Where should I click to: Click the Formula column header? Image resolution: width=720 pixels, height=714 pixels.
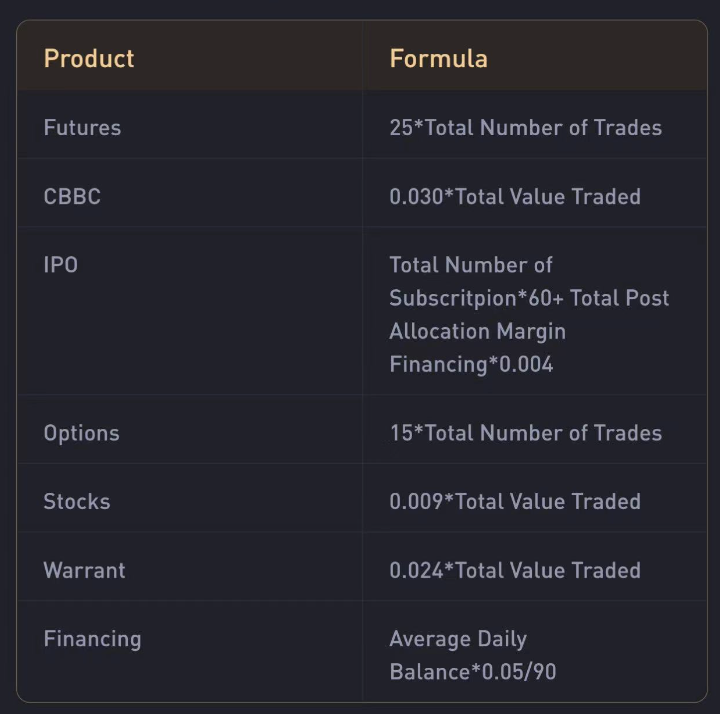[438, 58]
